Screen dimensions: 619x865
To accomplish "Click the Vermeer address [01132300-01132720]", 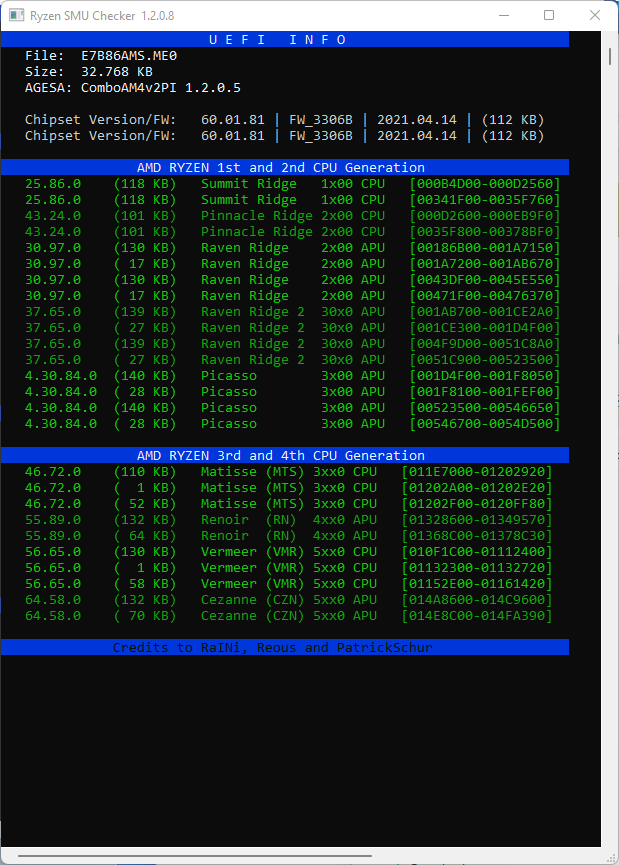I will pyautogui.click(x=477, y=568).
